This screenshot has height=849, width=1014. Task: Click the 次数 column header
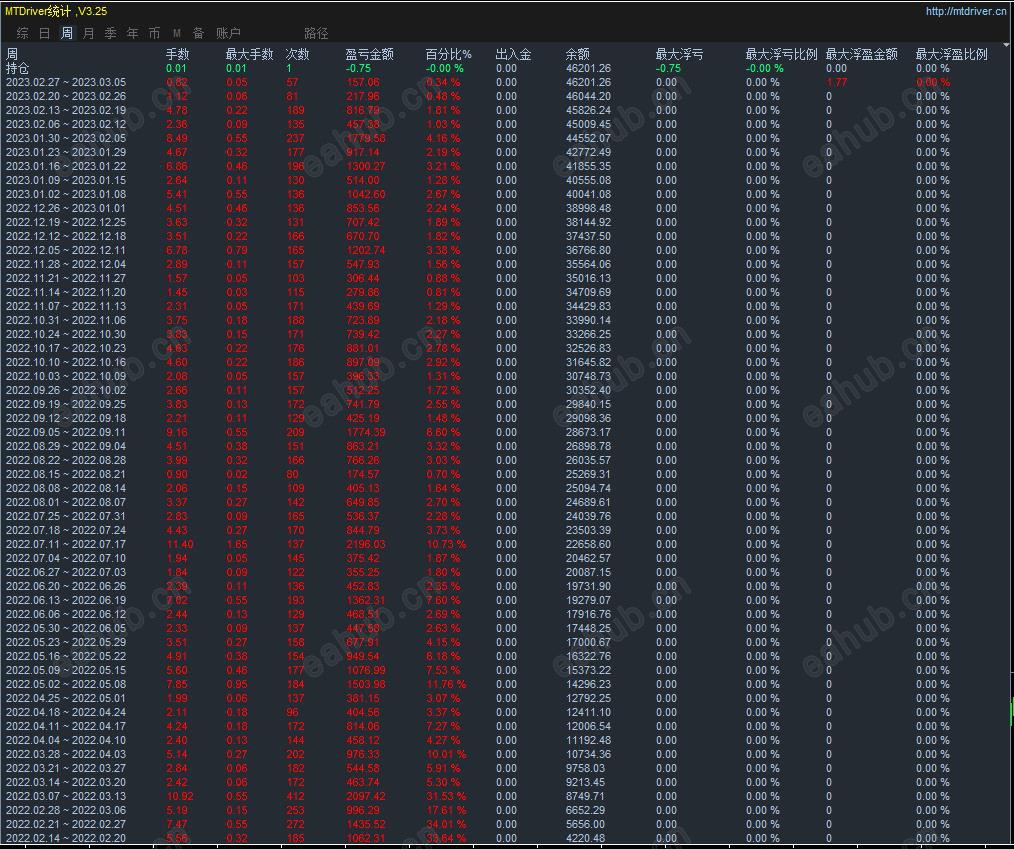click(x=297, y=54)
